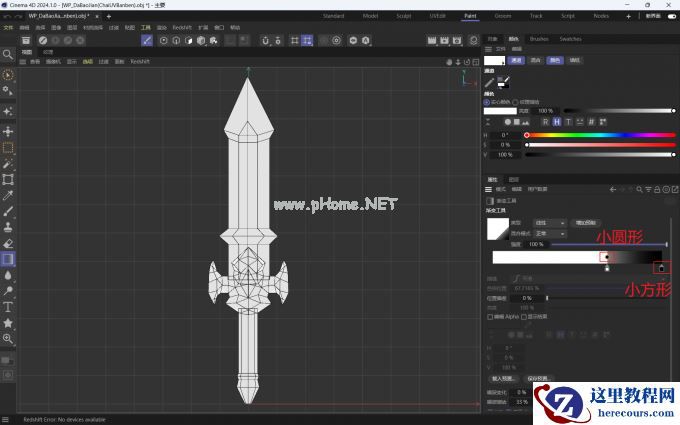
Task: Click the load preset button
Action: point(503,379)
